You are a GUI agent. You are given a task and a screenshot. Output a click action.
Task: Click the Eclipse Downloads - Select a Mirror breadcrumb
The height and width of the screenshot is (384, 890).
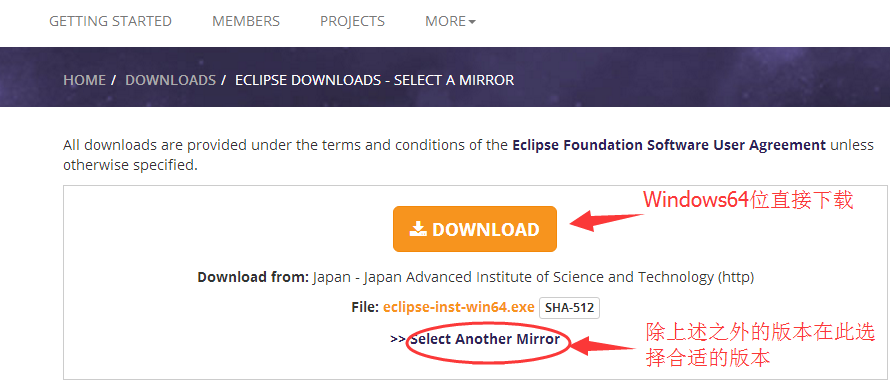(375, 80)
